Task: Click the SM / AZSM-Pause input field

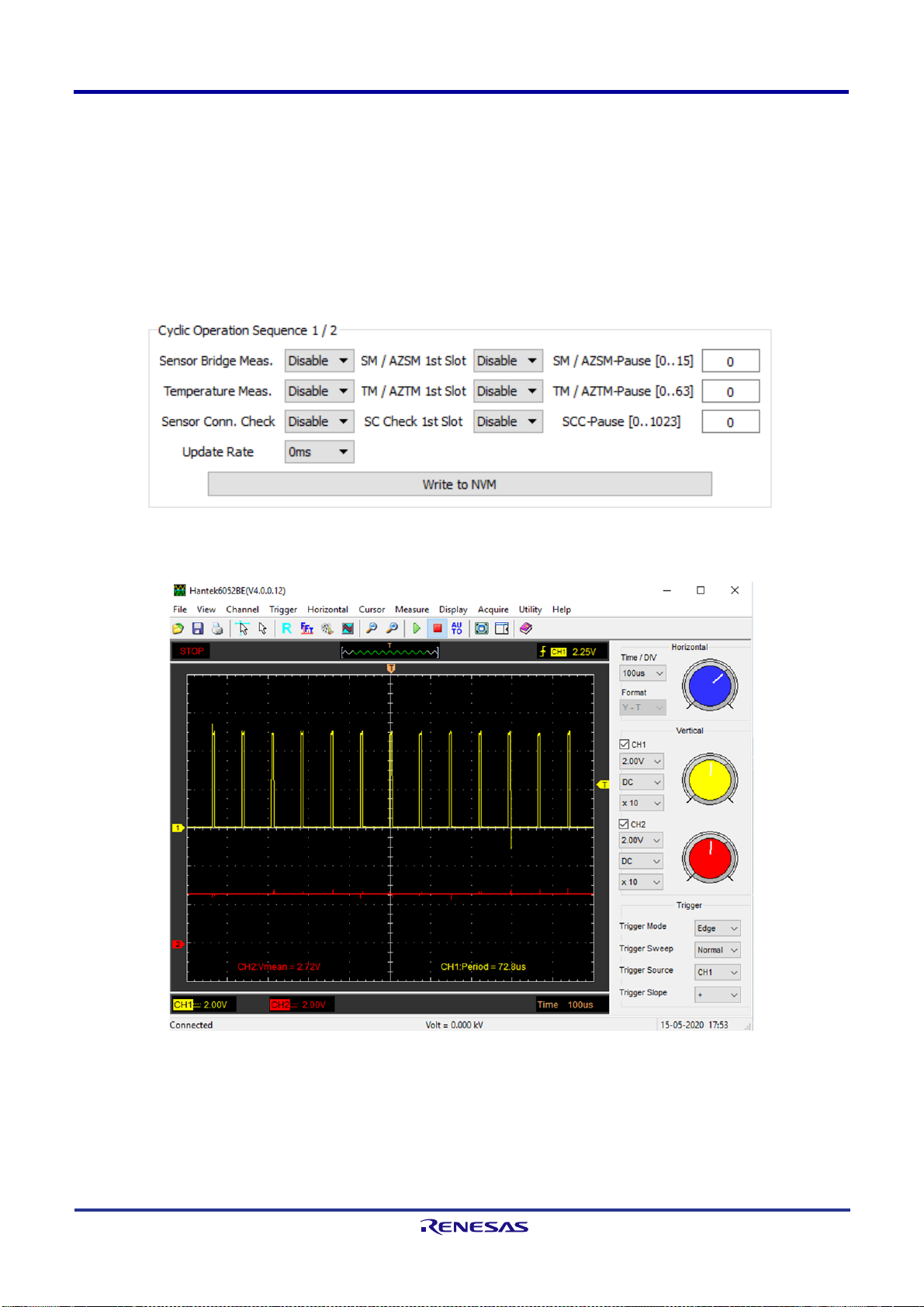Action: (731, 361)
